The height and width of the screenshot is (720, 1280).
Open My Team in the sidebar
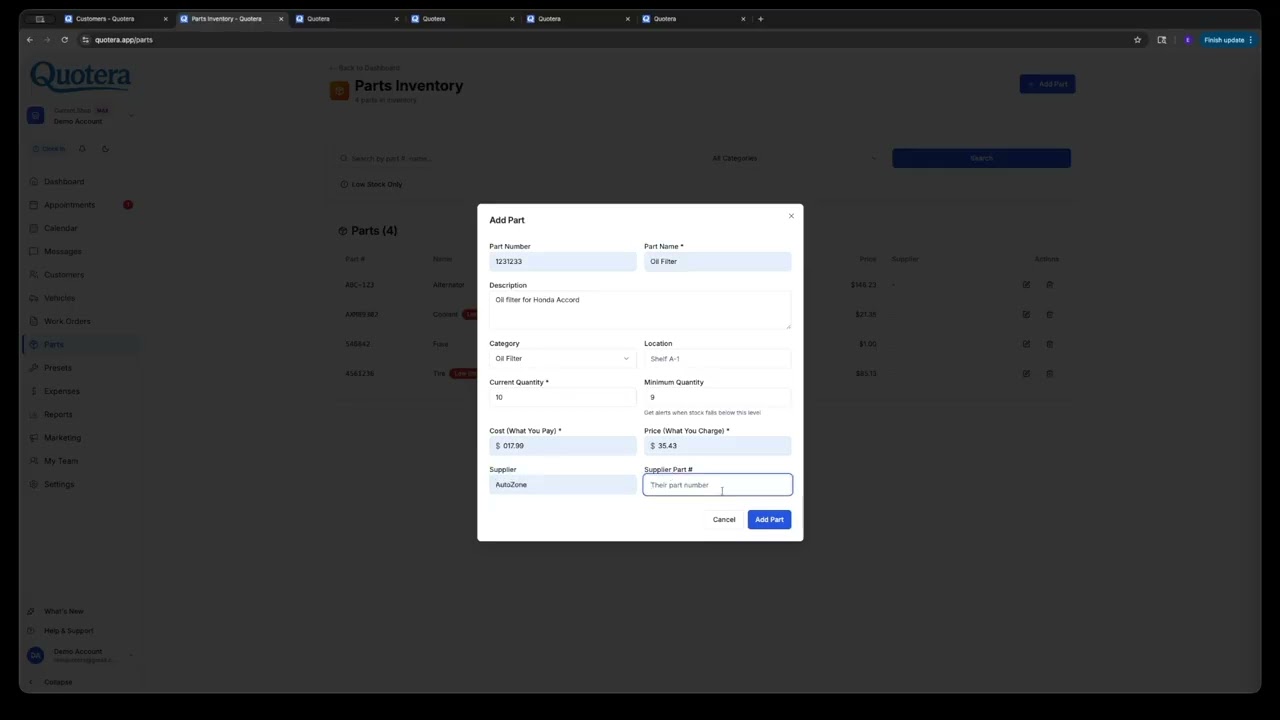coord(60,461)
